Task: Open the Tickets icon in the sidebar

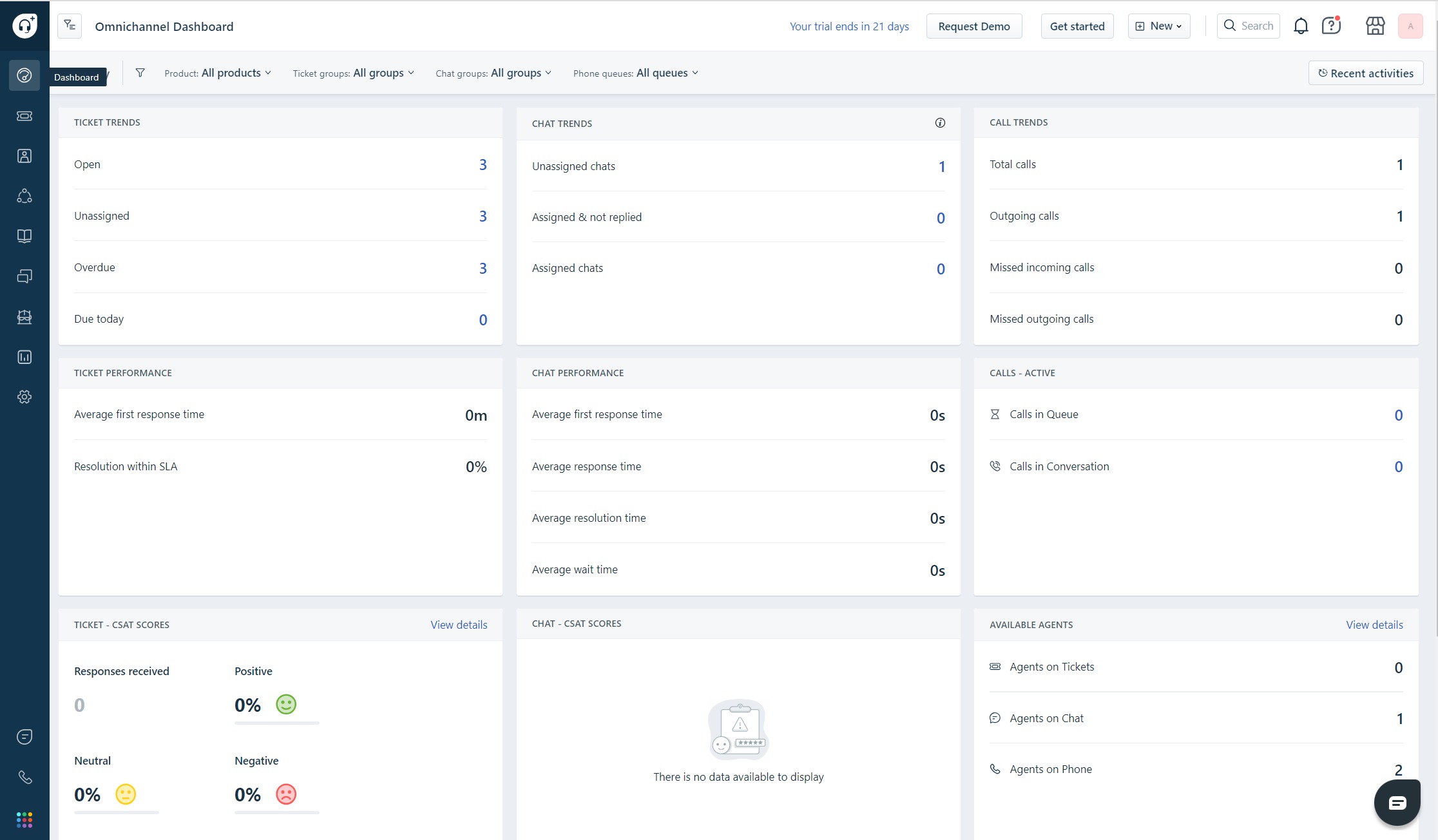Action: click(x=24, y=117)
